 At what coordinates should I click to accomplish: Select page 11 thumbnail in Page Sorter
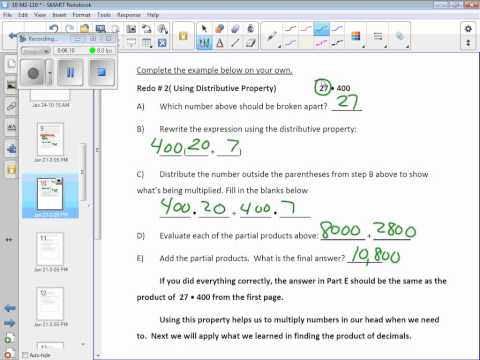[50, 249]
